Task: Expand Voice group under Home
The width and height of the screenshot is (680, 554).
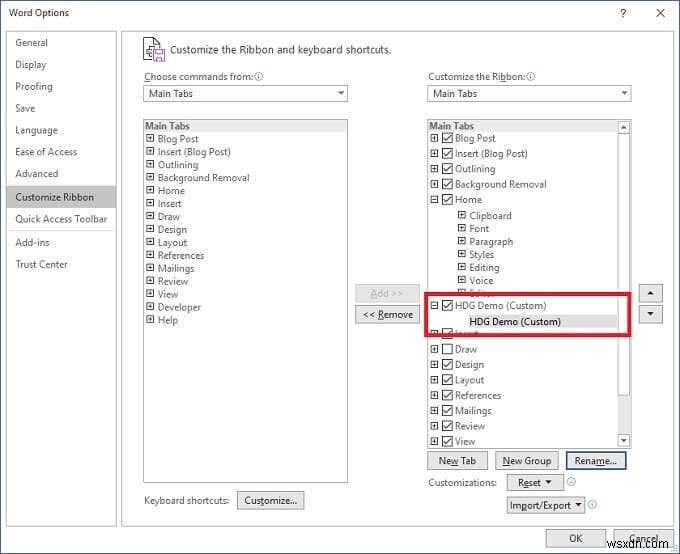Action: click(x=462, y=280)
